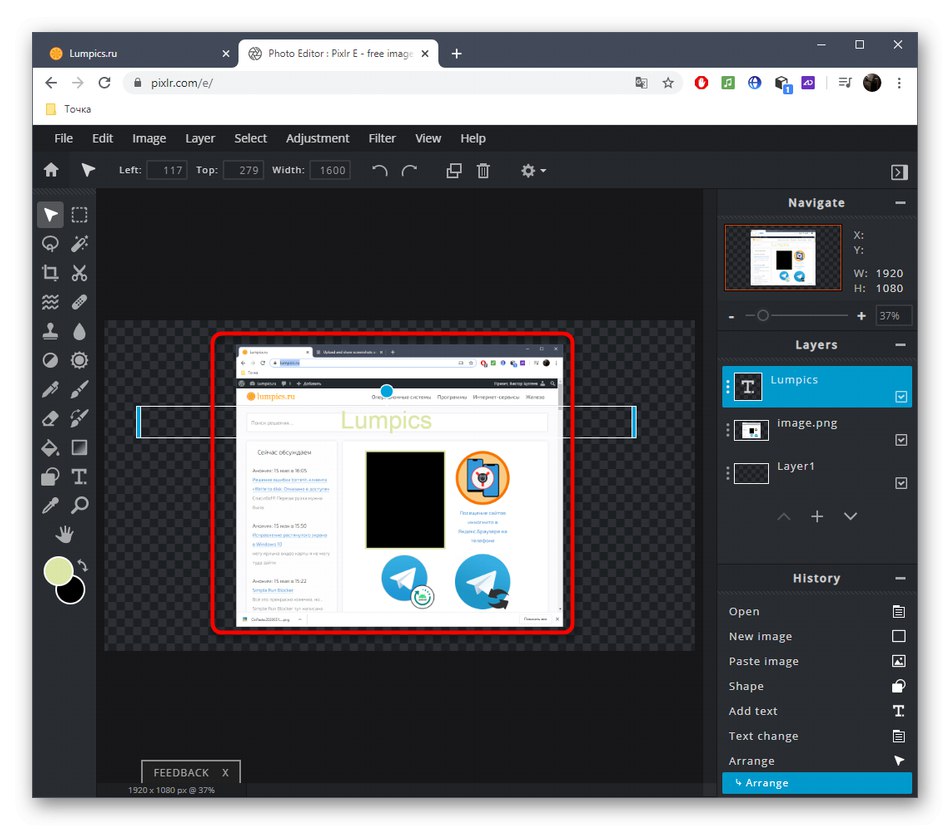This screenshot has width=950, height=830.
Task: Click the Navigate zoom slider handle
Action: point(763,315)
